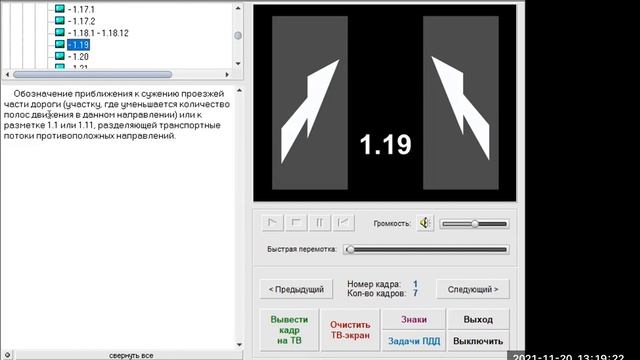Screen dimensions: 640x360
Task: Click description panel scroll down arrow
Action: (x=239, y=345)
